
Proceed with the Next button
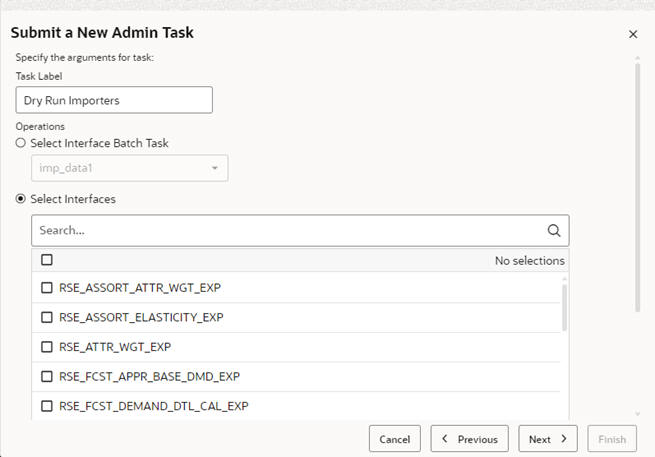pyautogui.click(x=547, y=439)
